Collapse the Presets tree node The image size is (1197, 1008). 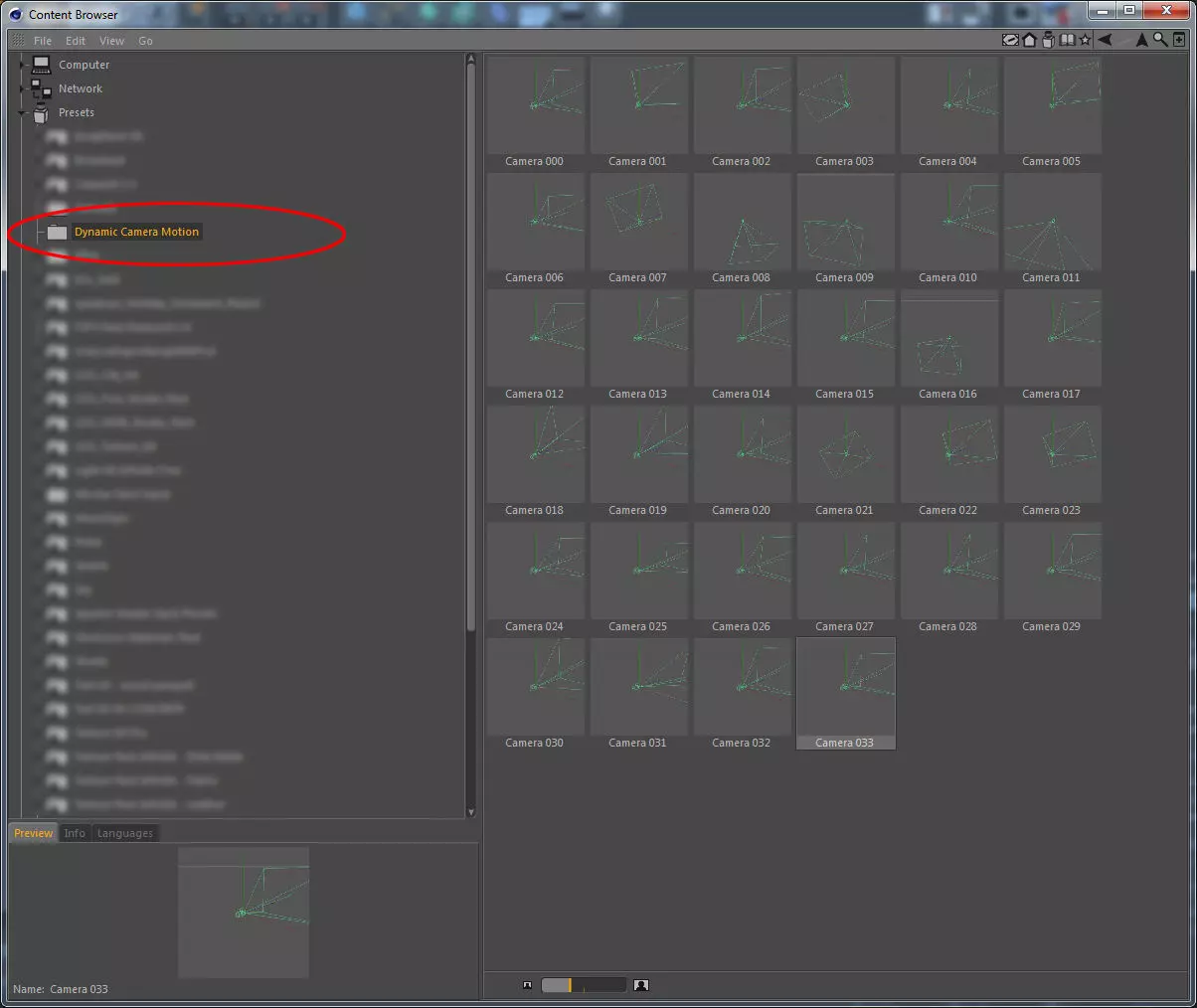pyautogui.click(x=22, y=112)
